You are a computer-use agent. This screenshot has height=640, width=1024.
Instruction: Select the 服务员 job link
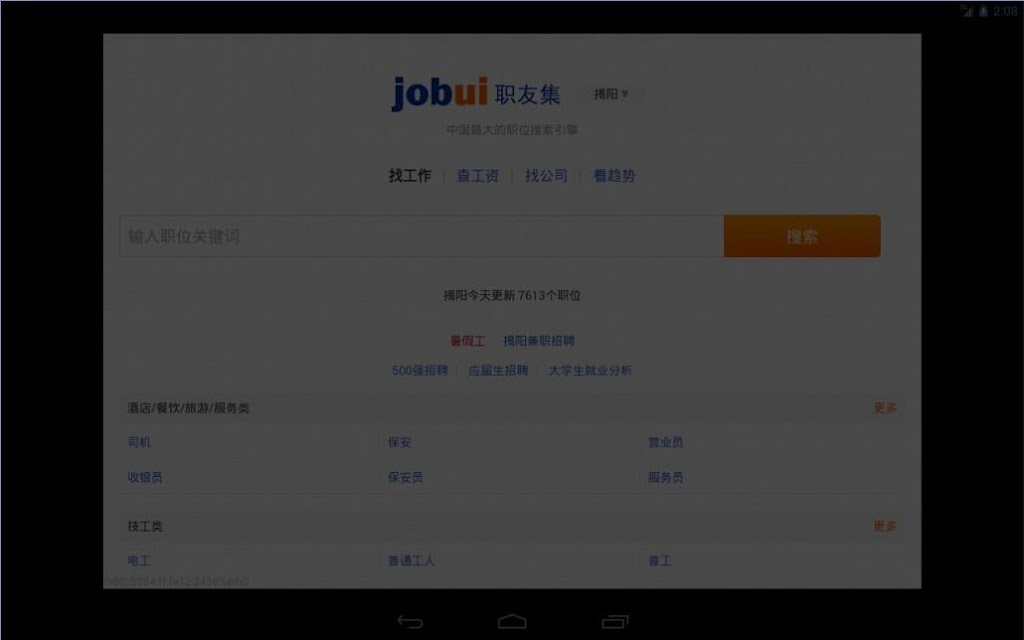[x=665, y=477]
